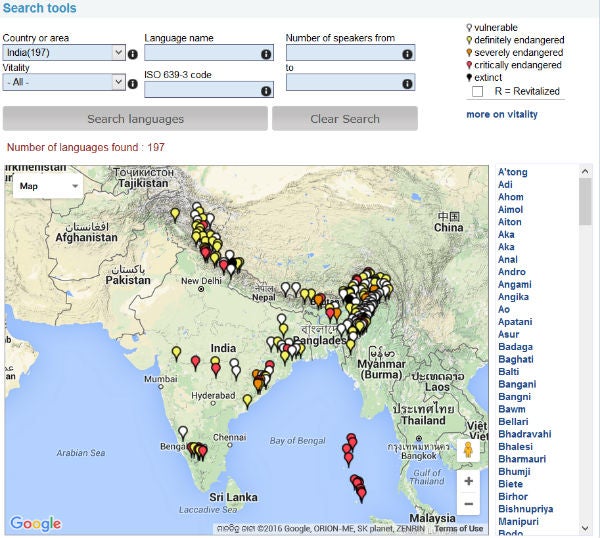This screenshot has height=538, width=600.
Task: Toggle the R = Revitalized checkbox
Action: click(478, 92)
